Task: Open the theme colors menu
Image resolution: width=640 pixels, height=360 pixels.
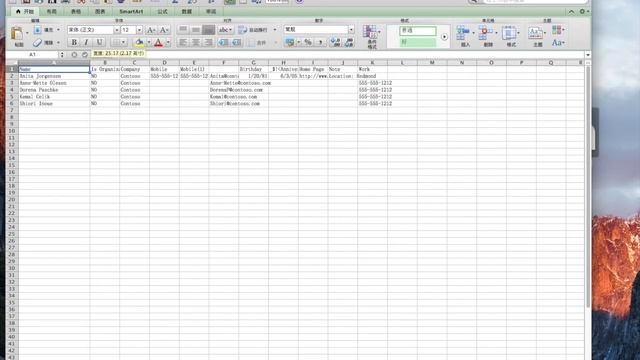Action: [558, 30]
